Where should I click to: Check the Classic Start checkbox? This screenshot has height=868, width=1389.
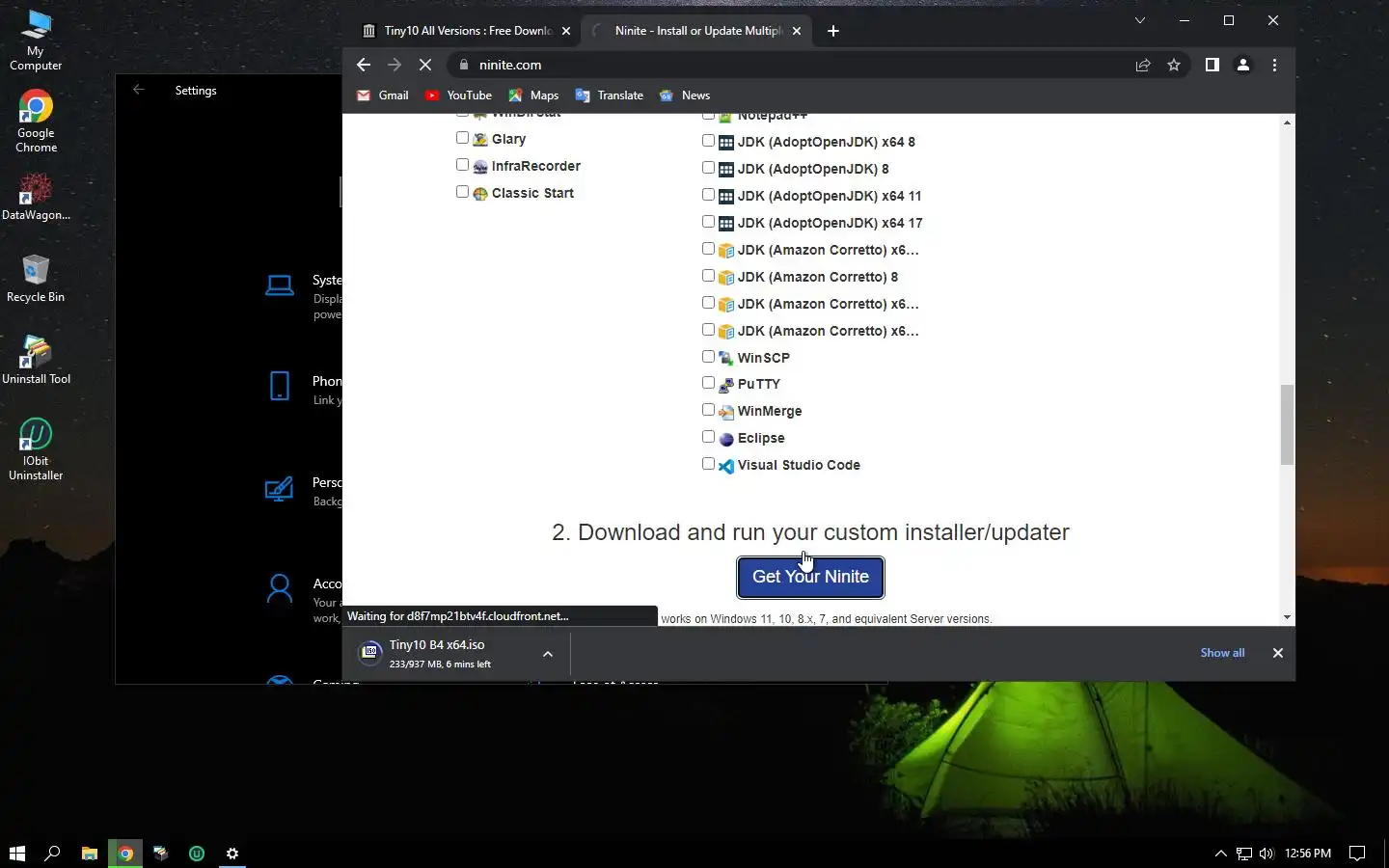(x=462, y=192)
